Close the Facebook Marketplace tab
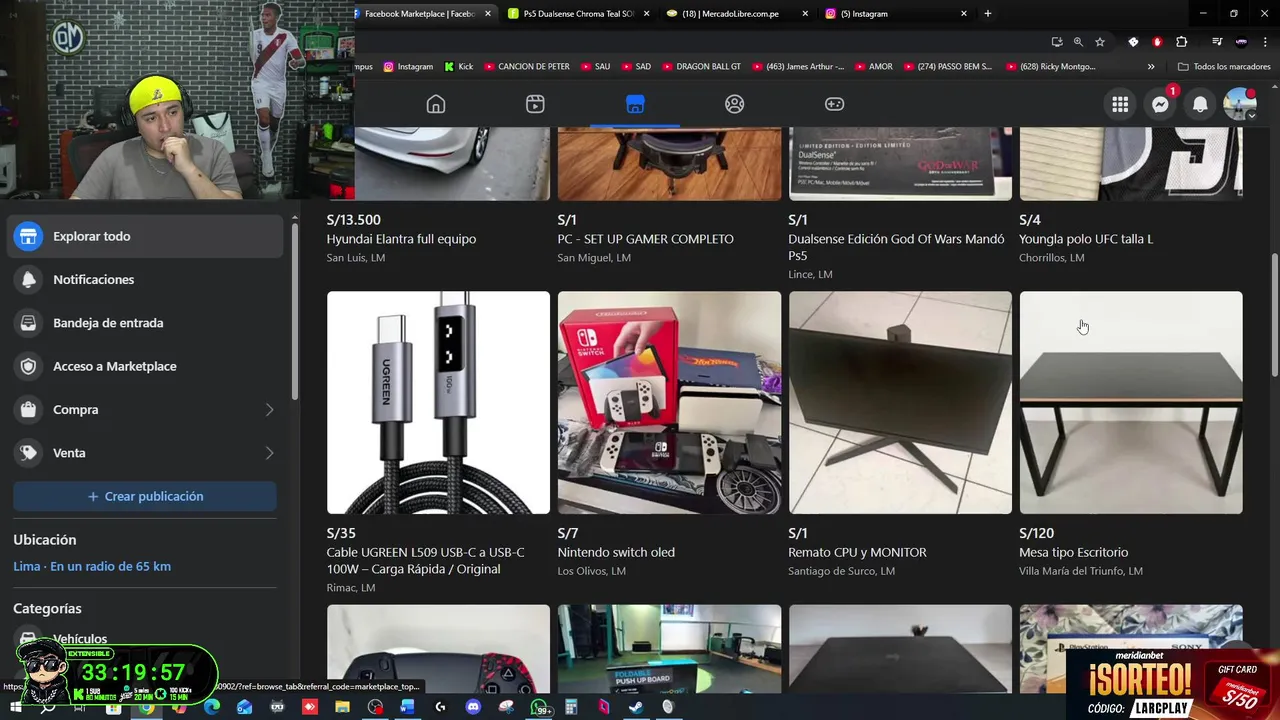Image resolution: width=1280 pixels, height=720 pixels. pyautogui.click(x=488, y=13)
